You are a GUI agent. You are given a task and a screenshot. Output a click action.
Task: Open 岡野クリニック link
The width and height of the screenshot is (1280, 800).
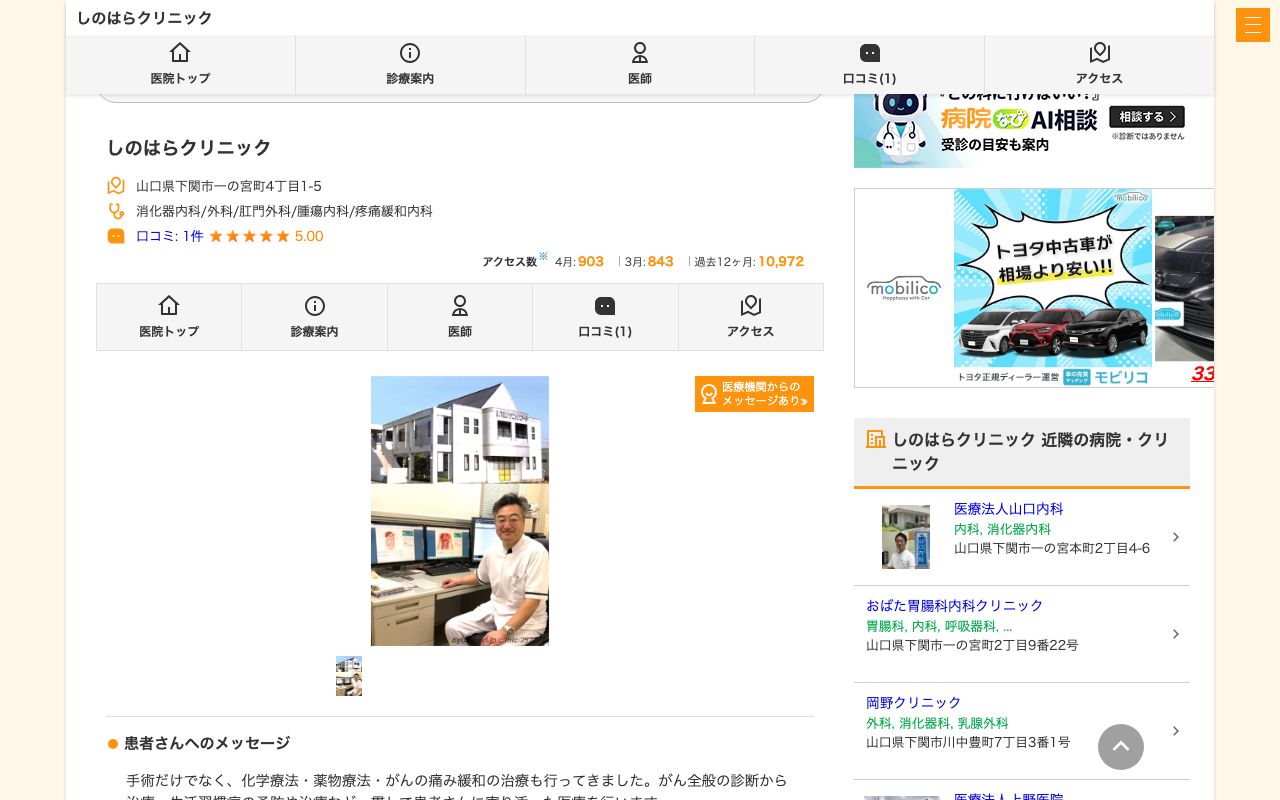(913, 703)
